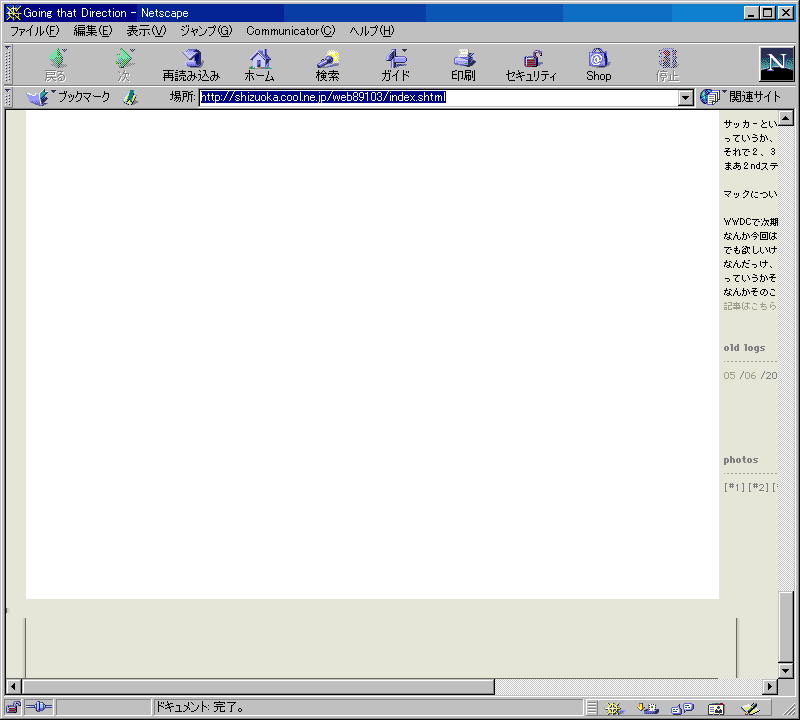800x720 pixels.
Task: Click the Netscape N logo
Action: 777,64
